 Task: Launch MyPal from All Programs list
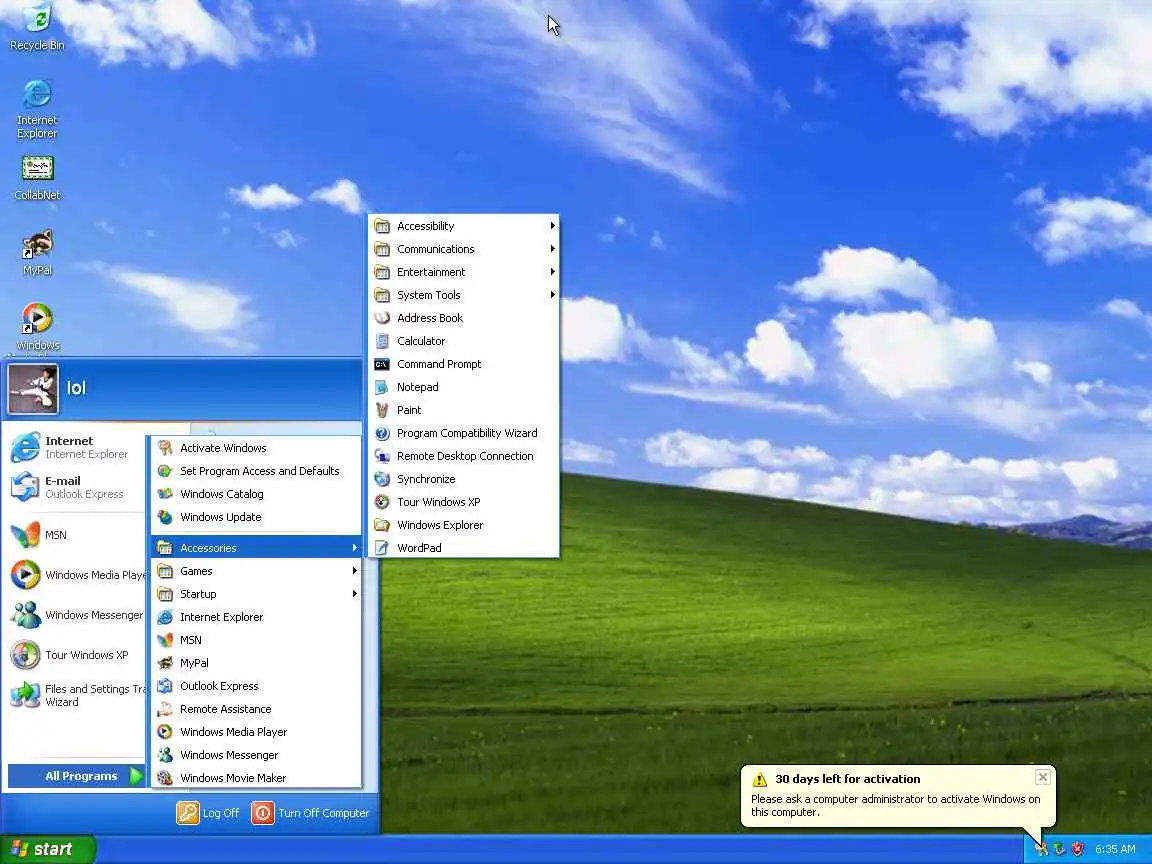pyautogui.click(x=256, y=663)
